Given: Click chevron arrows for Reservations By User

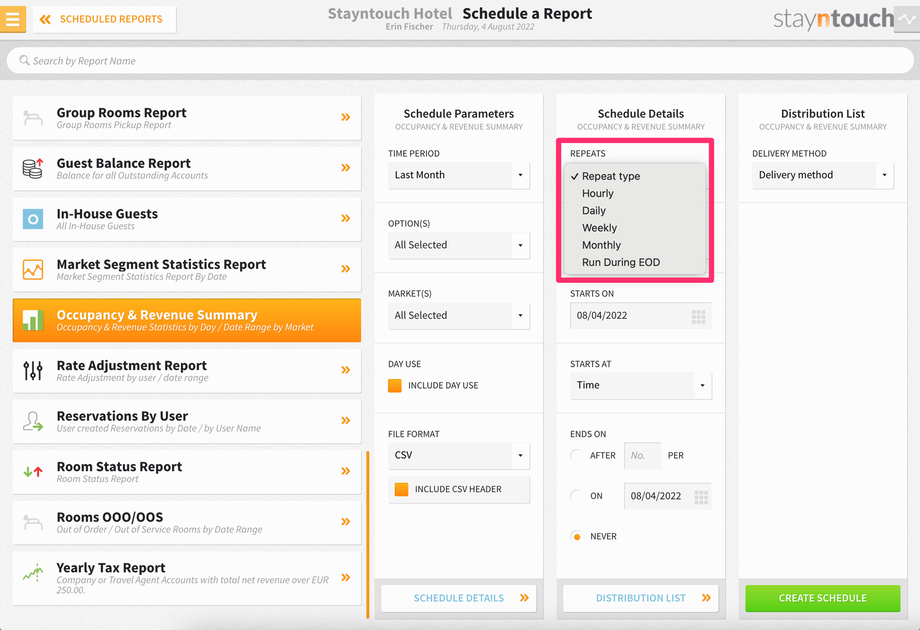Looking at the screenshot, I should [x=346, y=420].
